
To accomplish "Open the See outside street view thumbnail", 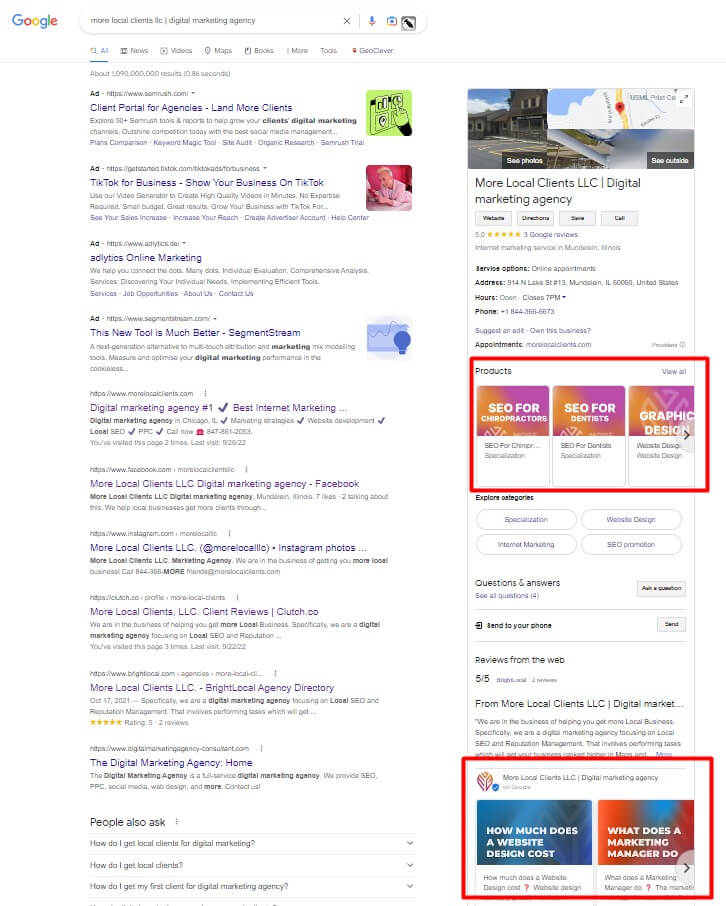I will pos(620,149).
